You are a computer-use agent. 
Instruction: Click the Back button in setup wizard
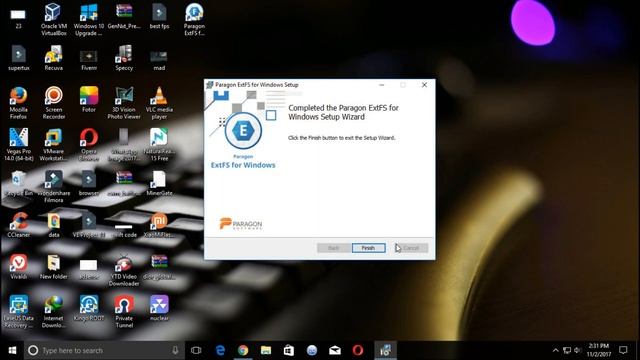(x=333, y=248)
